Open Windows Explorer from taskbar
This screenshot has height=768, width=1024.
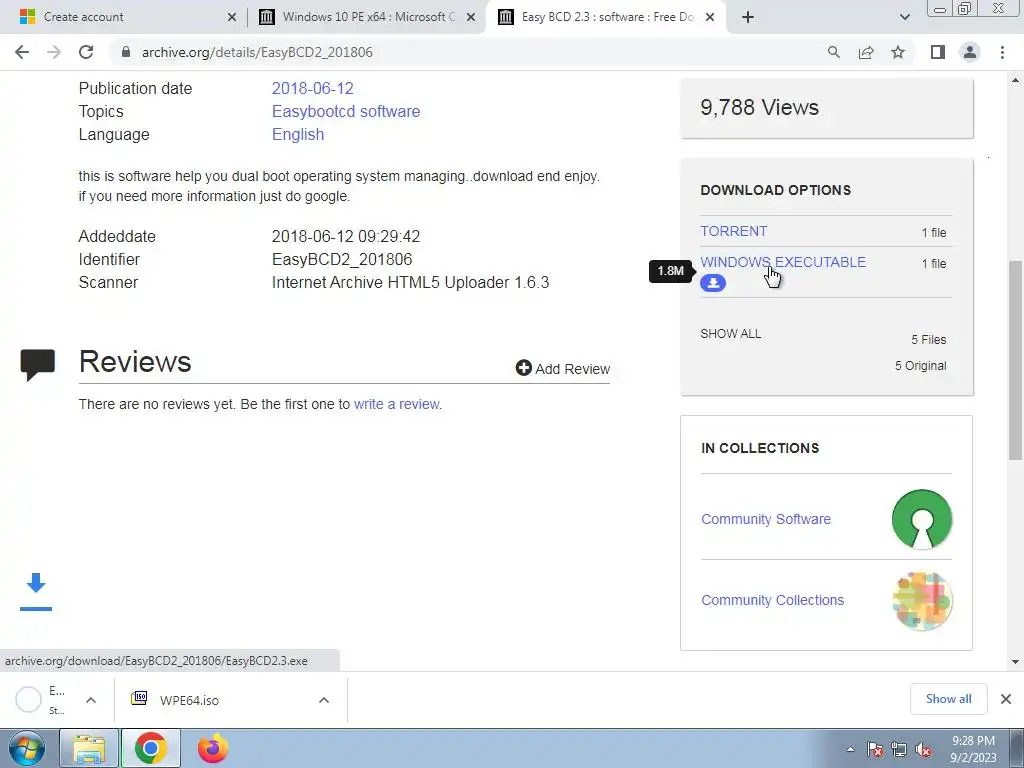[x=89, y=748]
